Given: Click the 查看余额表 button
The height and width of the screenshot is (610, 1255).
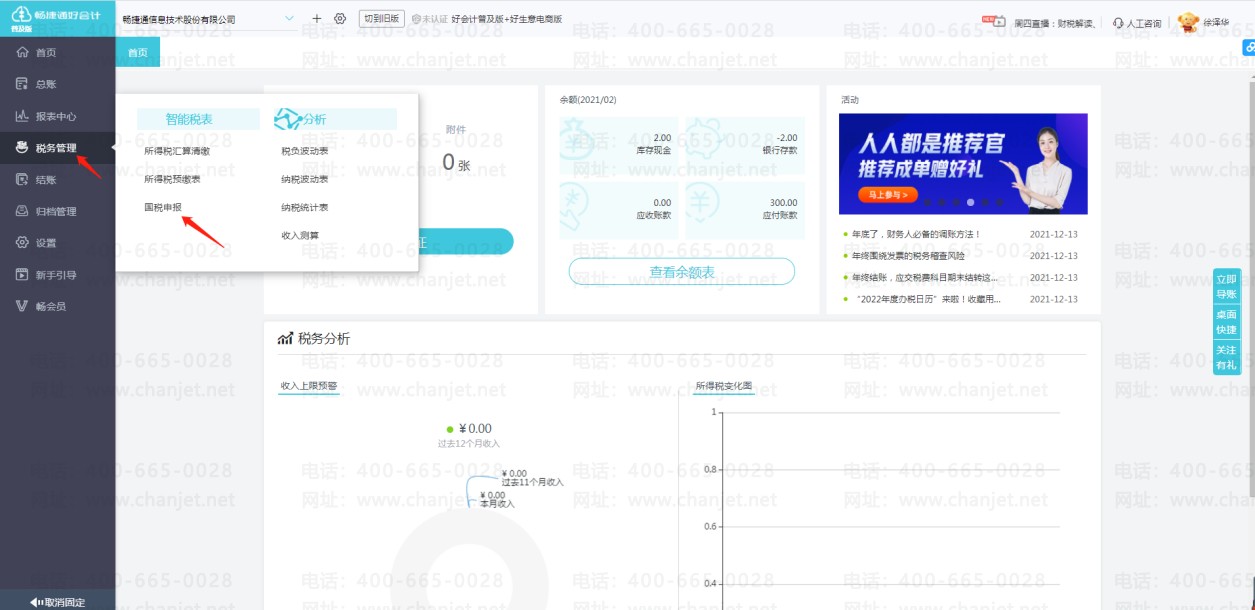Looking at the screenshot, I should click(681, 272).
